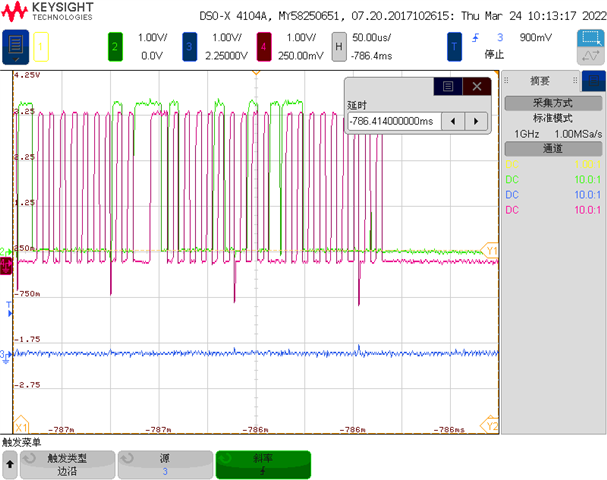Select the zoom box region icon
607x480 pixels.
click(x=590, y=38)
